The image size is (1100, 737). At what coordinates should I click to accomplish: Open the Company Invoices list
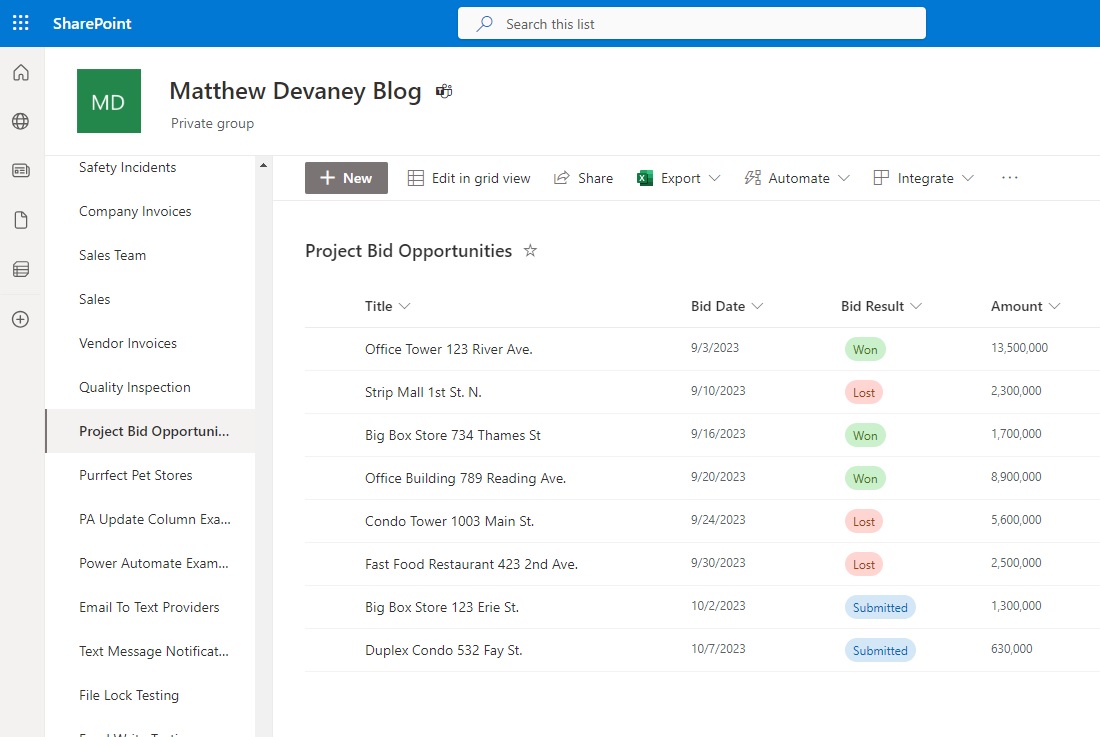point(135,211)
